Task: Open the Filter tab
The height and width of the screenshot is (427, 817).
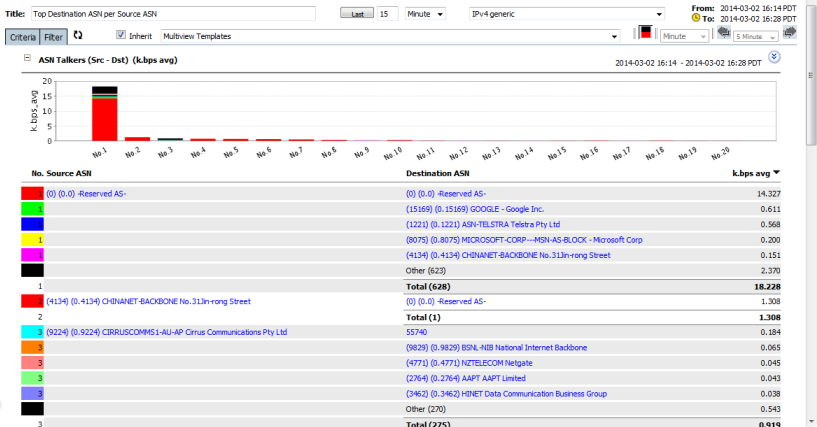Action: pyautogui.click(x=53, y=37)
